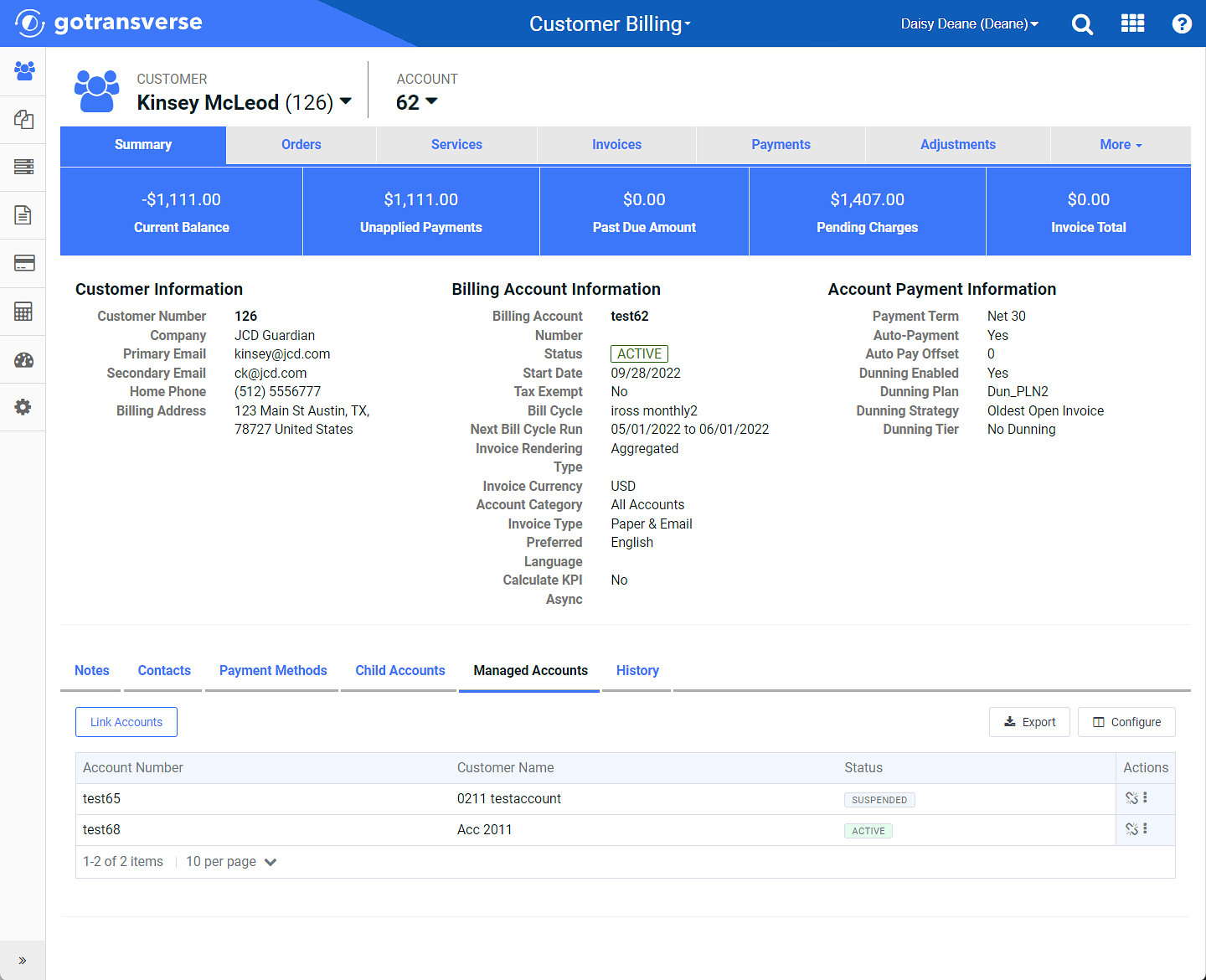Viewport: 1206px width, 980px height.
Task: Open the Daisy Deane user menu
Action: (969, 23)
